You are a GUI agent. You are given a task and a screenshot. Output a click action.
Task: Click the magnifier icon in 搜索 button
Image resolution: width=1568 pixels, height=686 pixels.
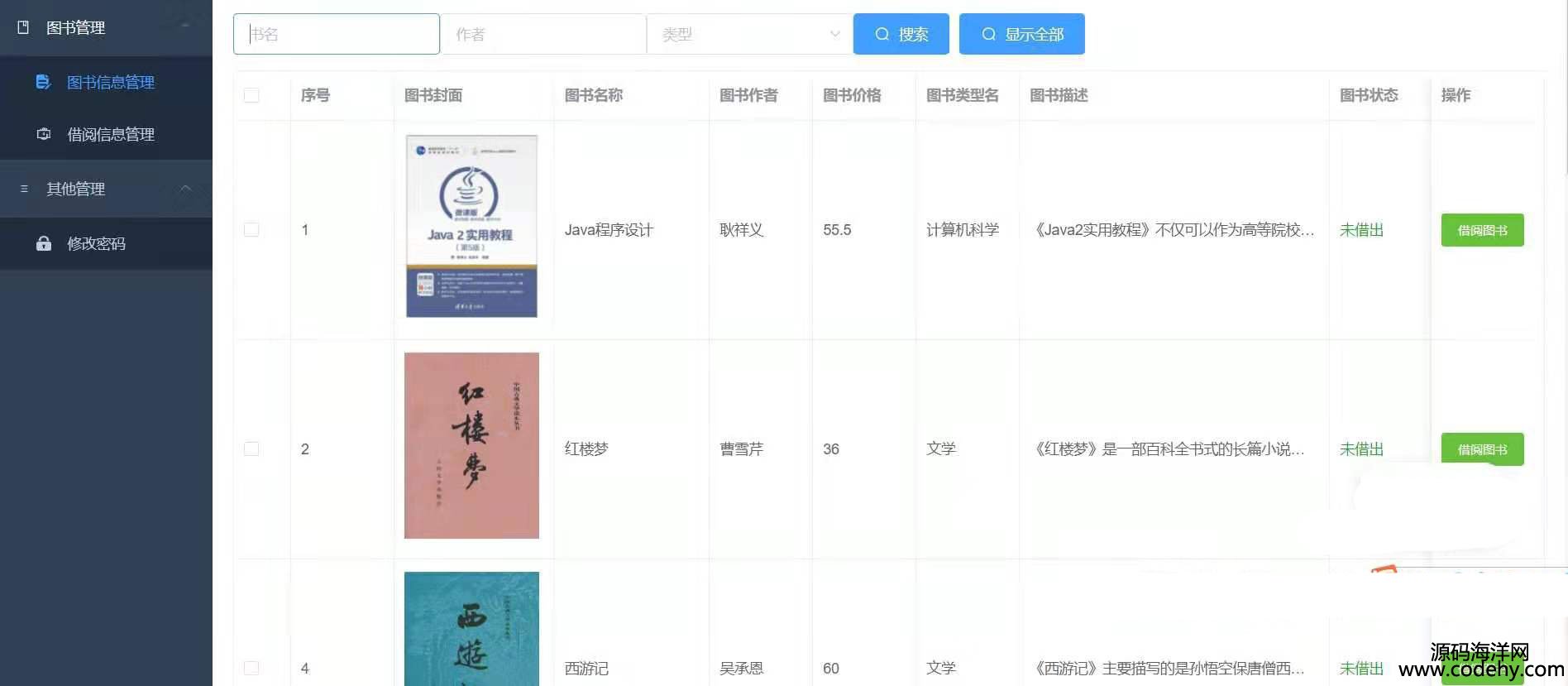coord(882,34)
